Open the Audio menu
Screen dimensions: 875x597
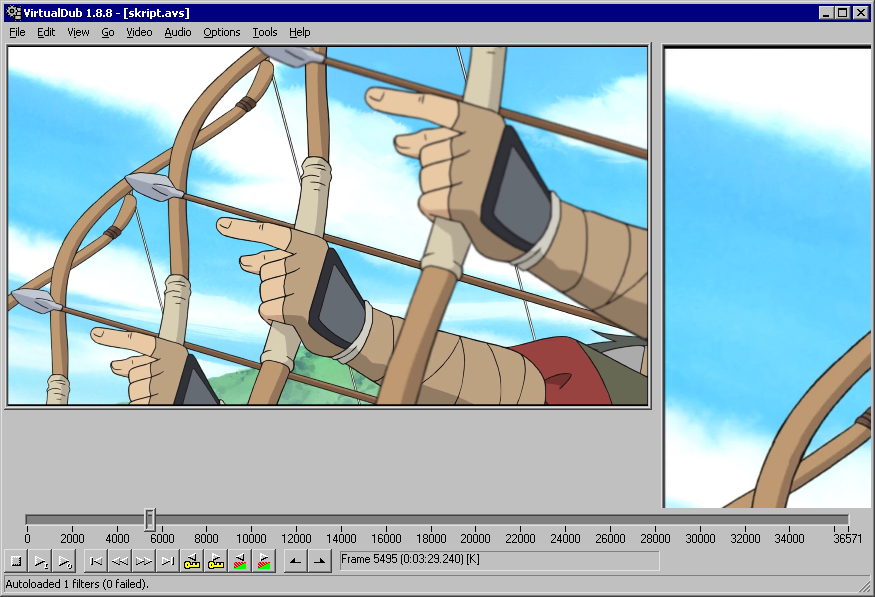(177, 32)
